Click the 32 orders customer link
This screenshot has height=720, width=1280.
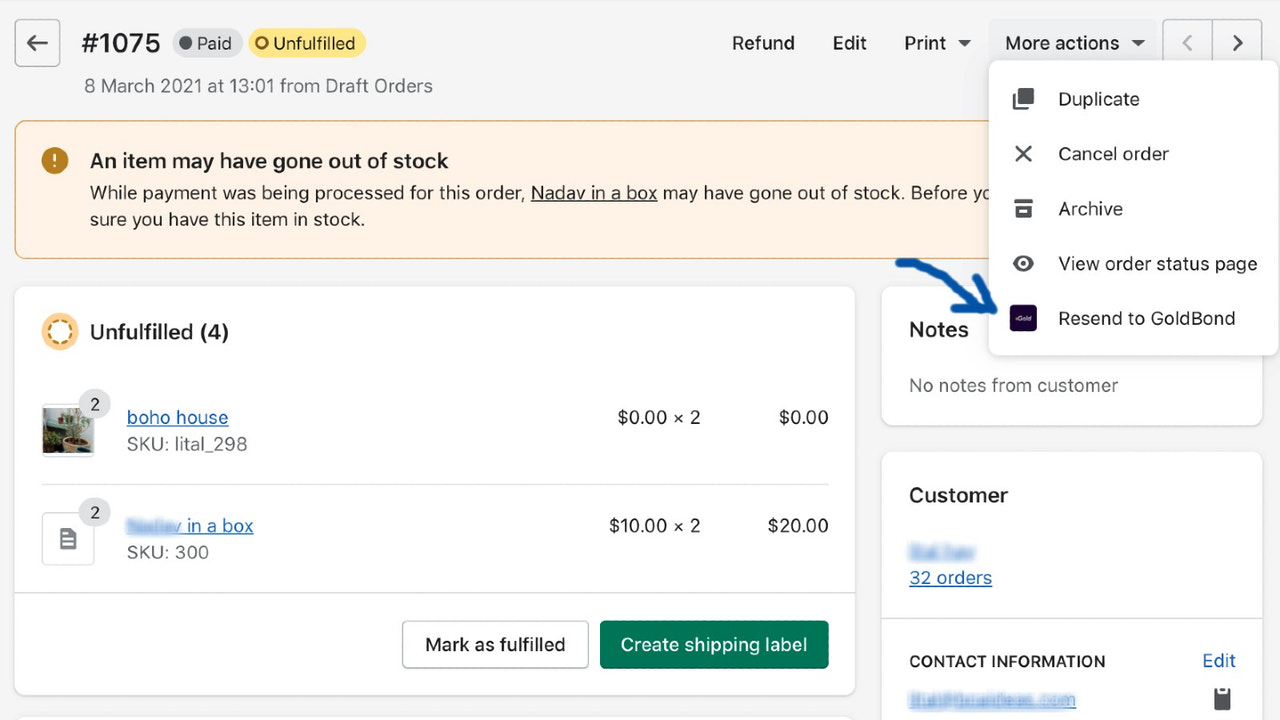(950, 577)
